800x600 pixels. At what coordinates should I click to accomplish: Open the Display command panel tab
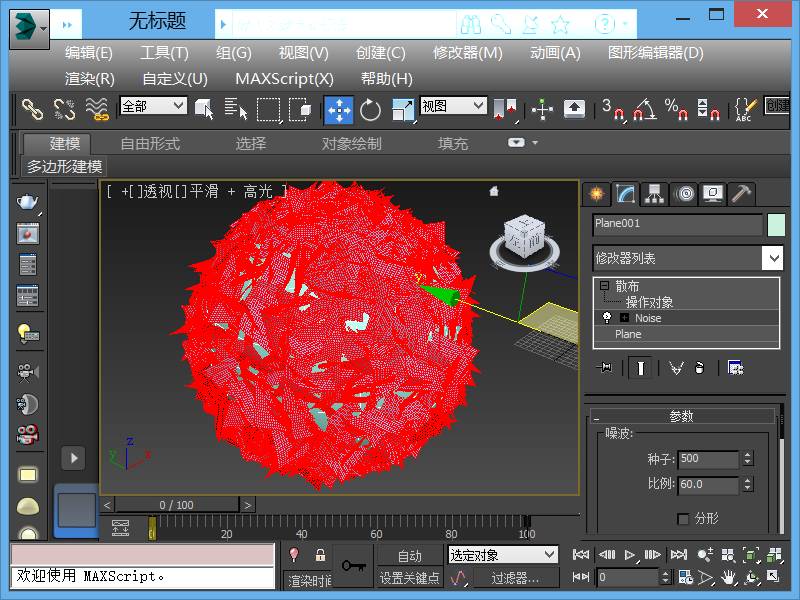point(713,194)
